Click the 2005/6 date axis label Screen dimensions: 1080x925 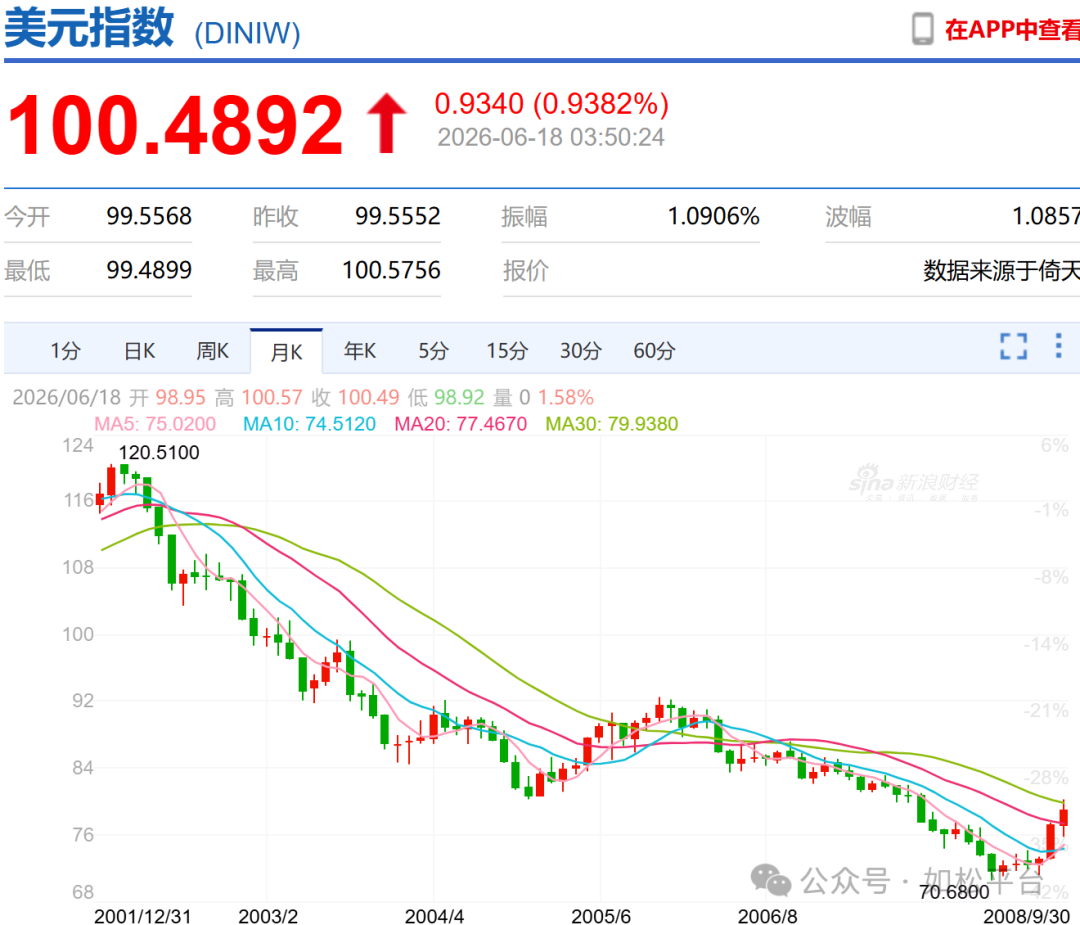[x=601, y=916]
